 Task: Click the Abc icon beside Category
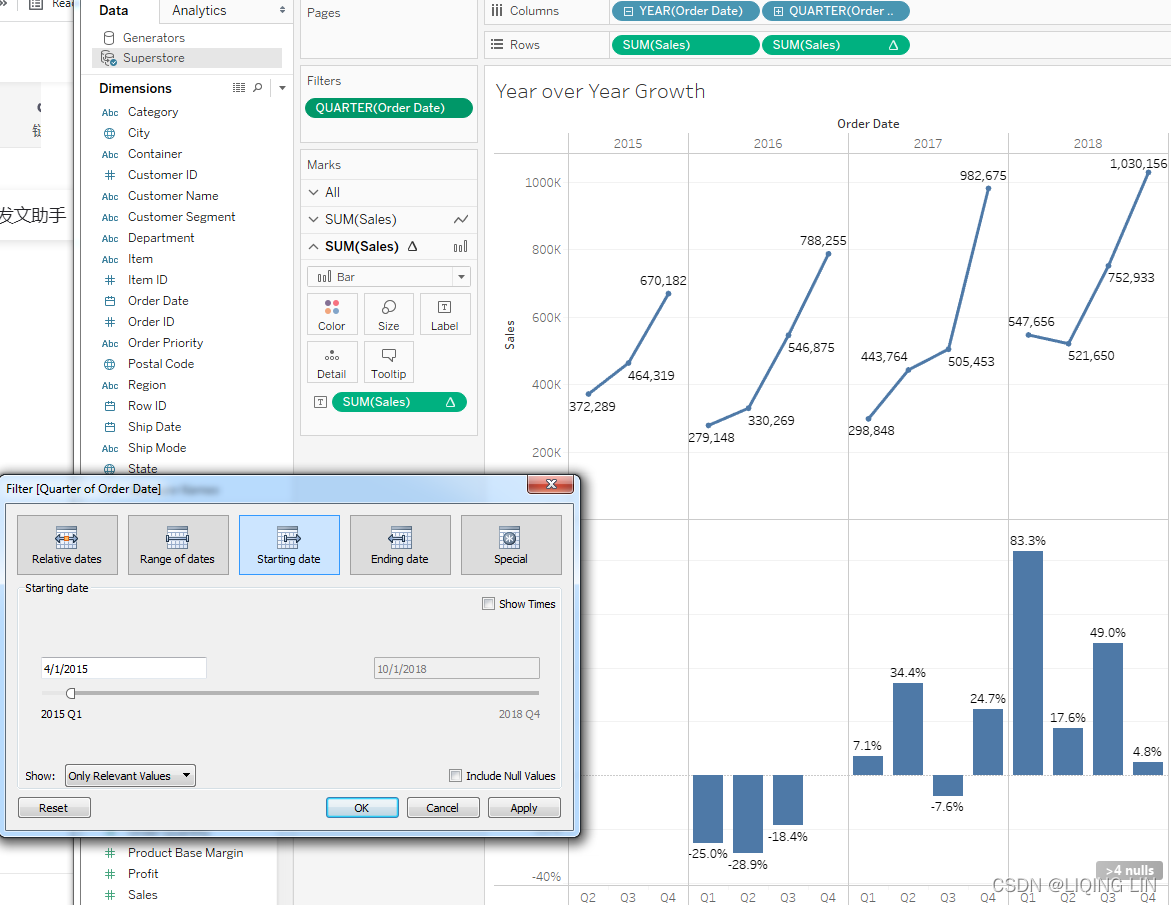[110, 112]
